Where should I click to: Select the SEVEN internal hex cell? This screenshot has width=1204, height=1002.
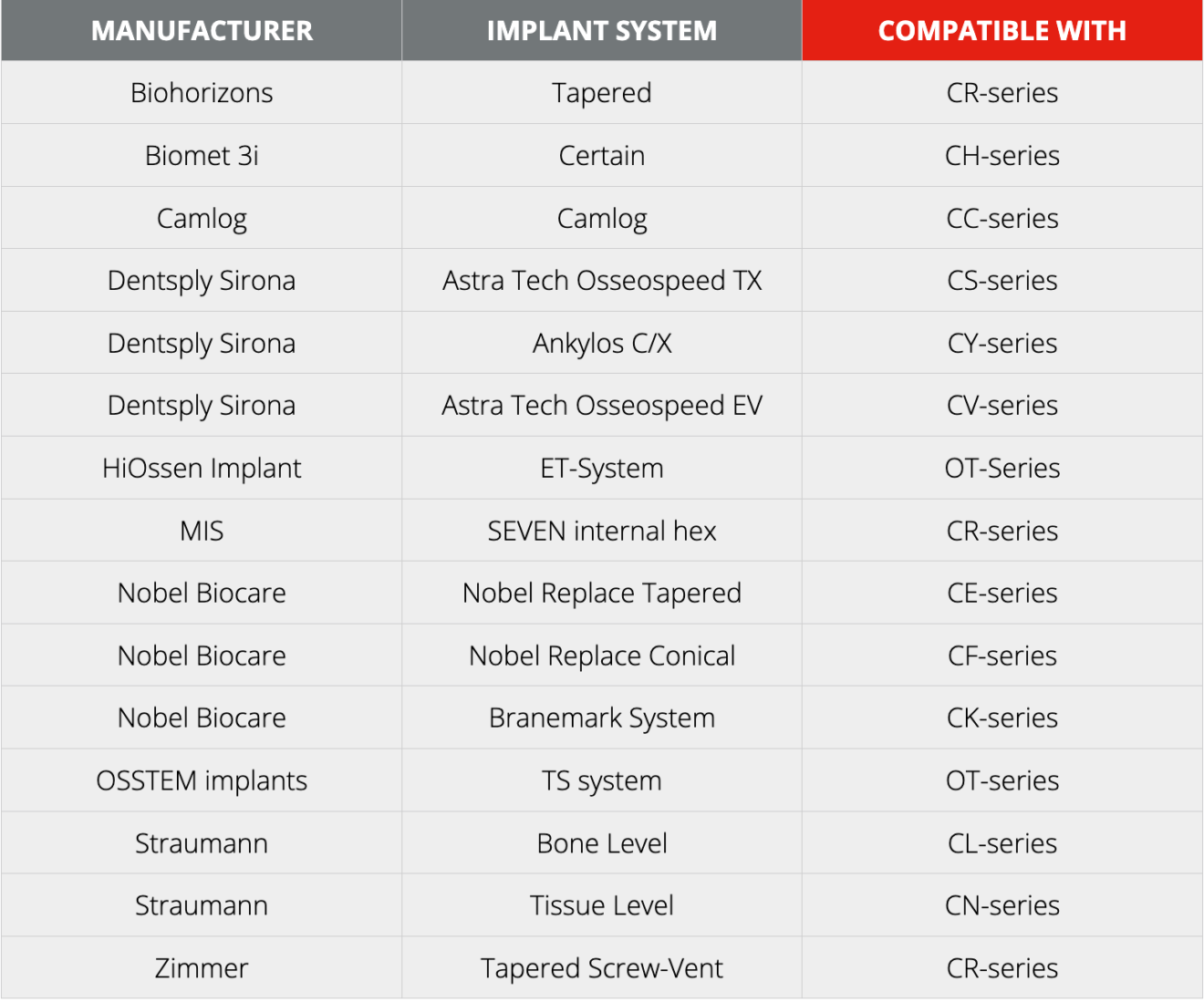(x=602, y=531)
